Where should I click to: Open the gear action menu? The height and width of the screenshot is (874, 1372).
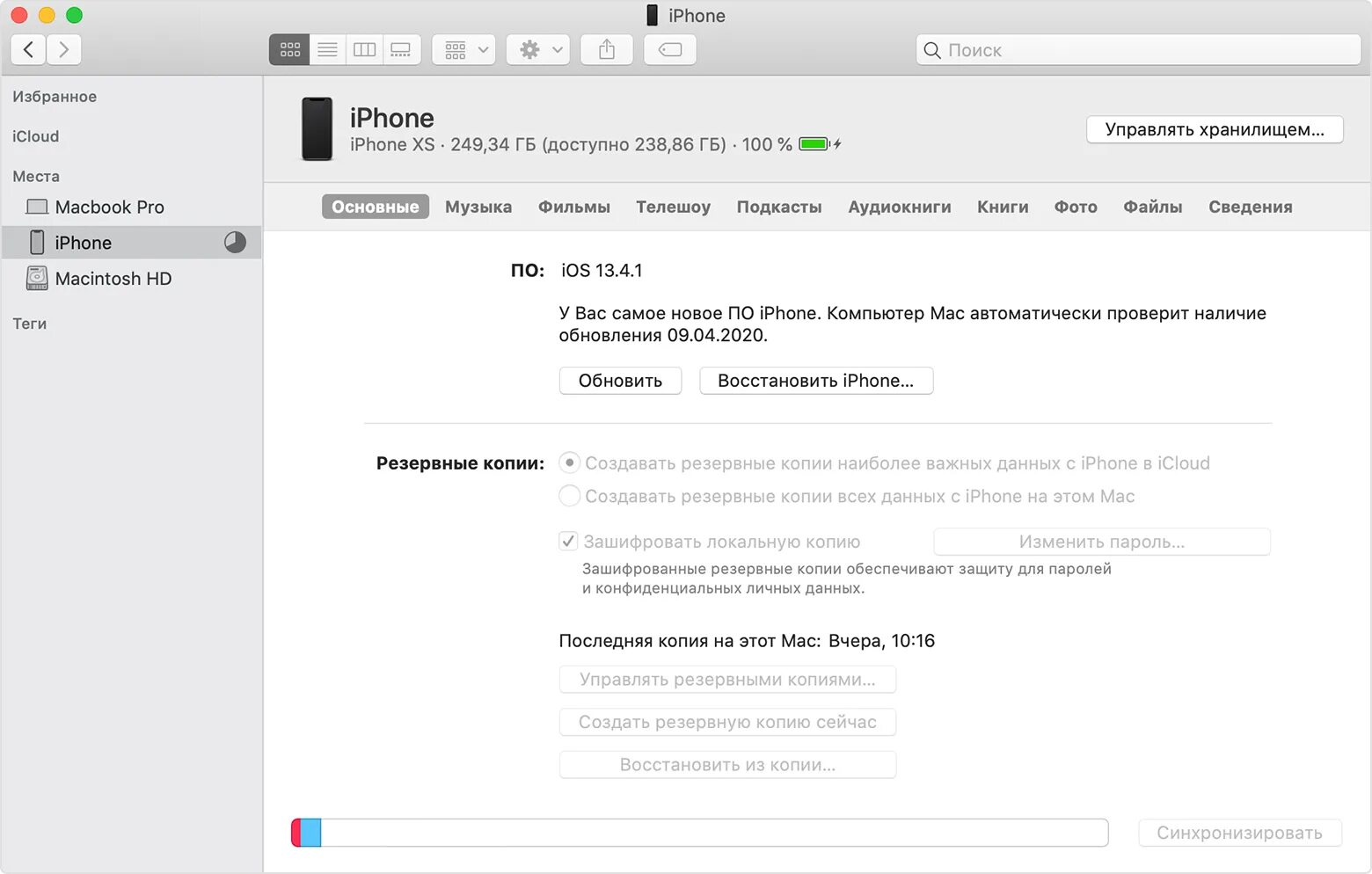pyautogui.click(x=538, y=50)
